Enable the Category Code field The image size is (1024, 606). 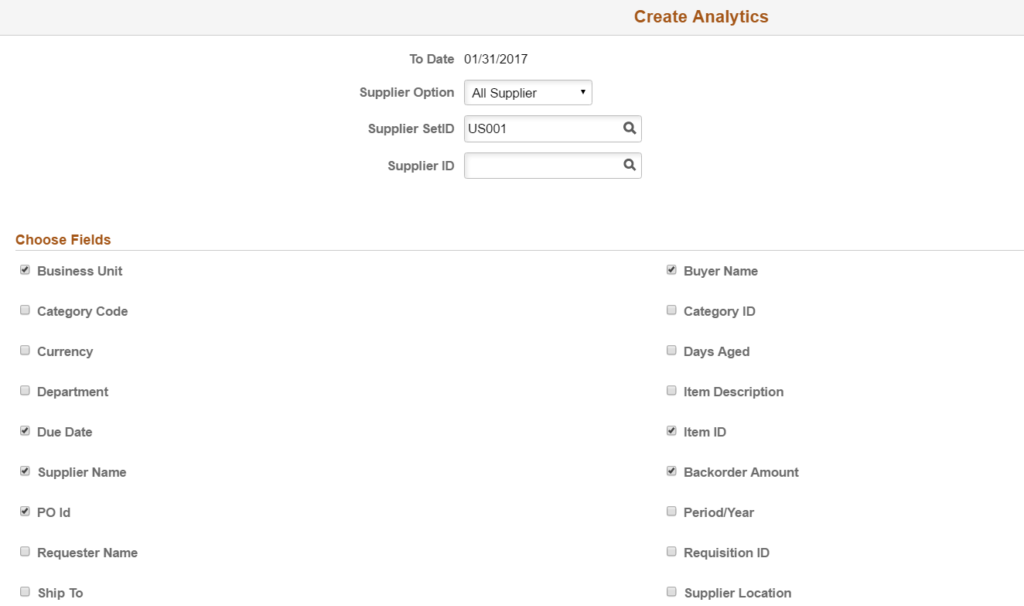(x=24, y=309)
